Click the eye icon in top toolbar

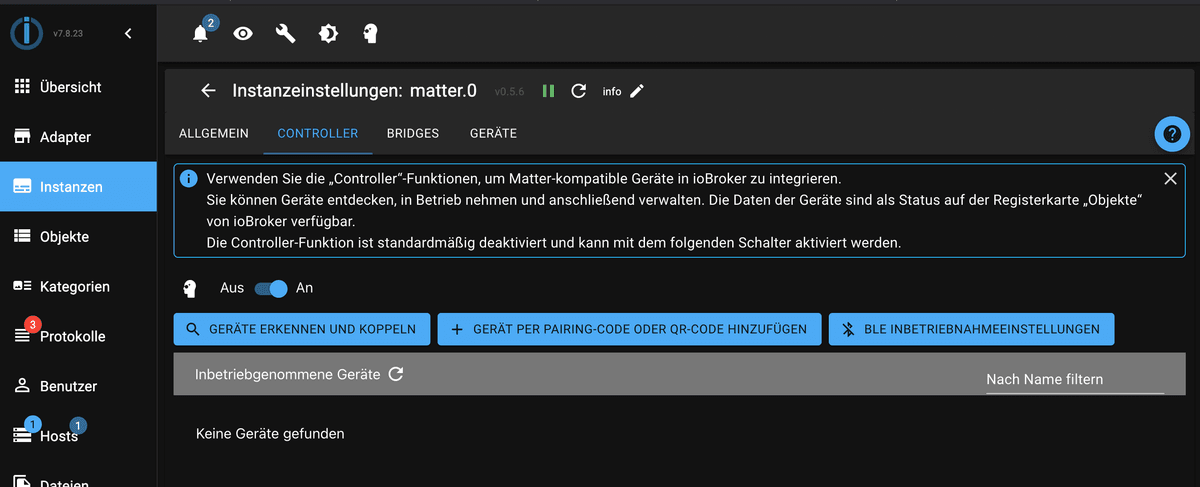coord(243,34)
